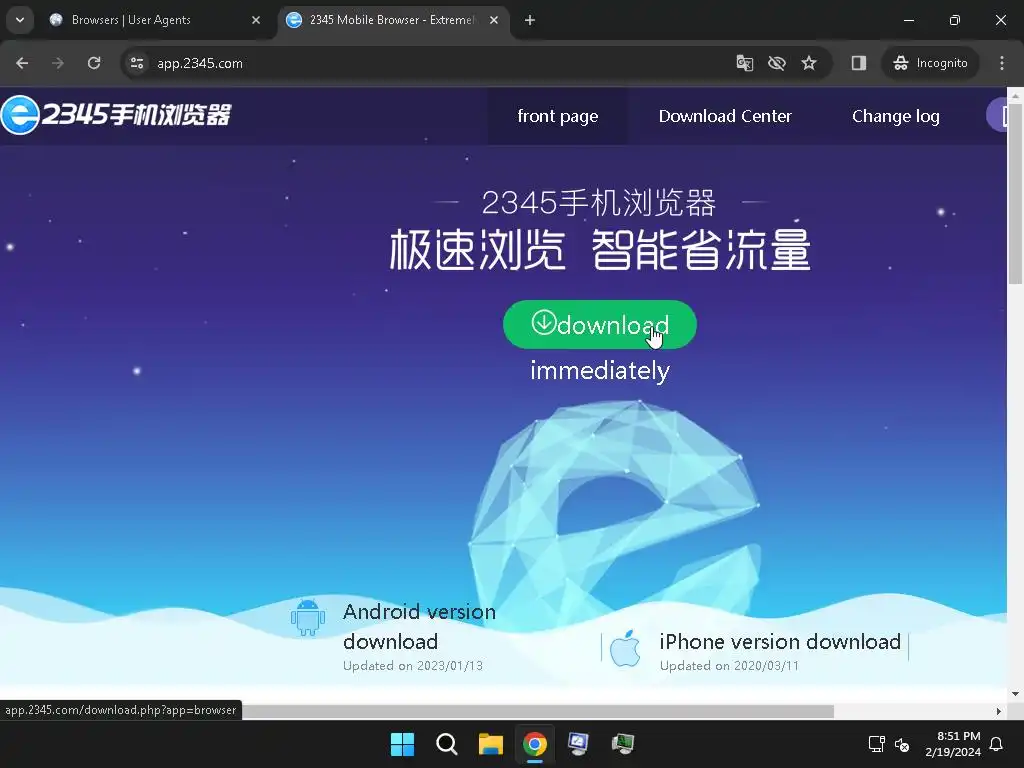
Task: Click the address bar URL app.2345.com
Action: point(200,63)
